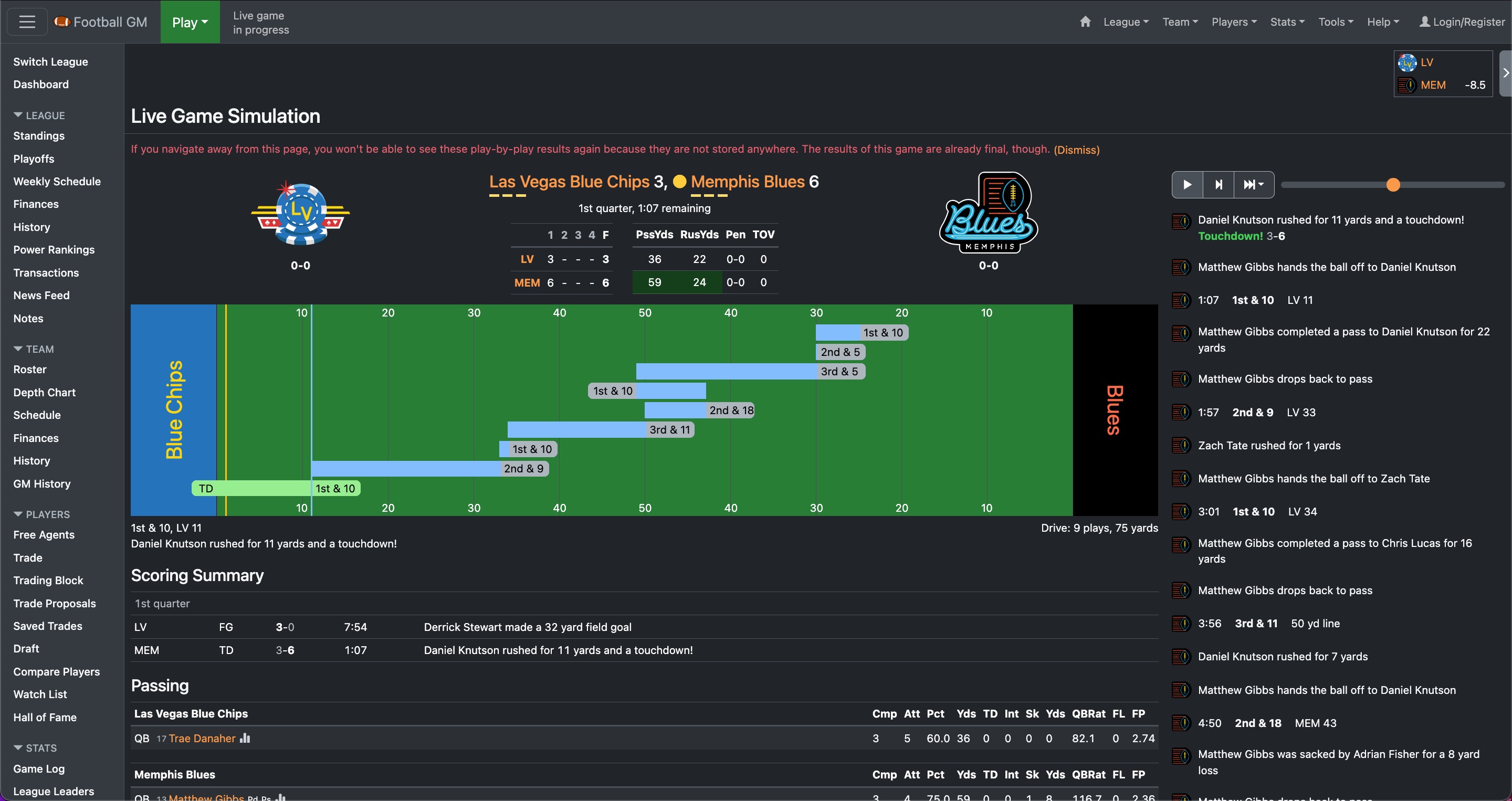
Task: Click Matthew Gibbs' stats chart icon
Action: click(x=281, y=798)
